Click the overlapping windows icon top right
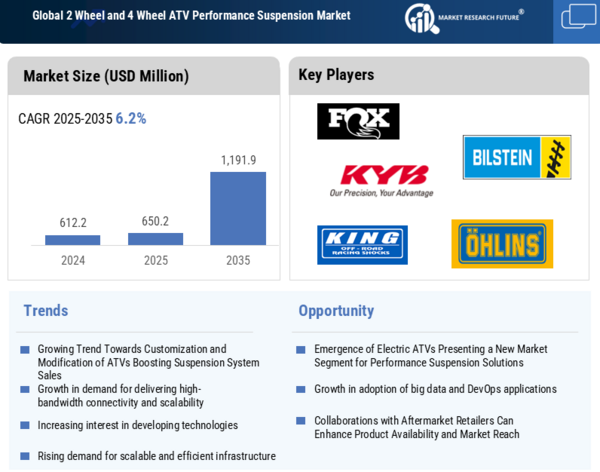This screenshot has width=600, height=472. pos(578,17)
